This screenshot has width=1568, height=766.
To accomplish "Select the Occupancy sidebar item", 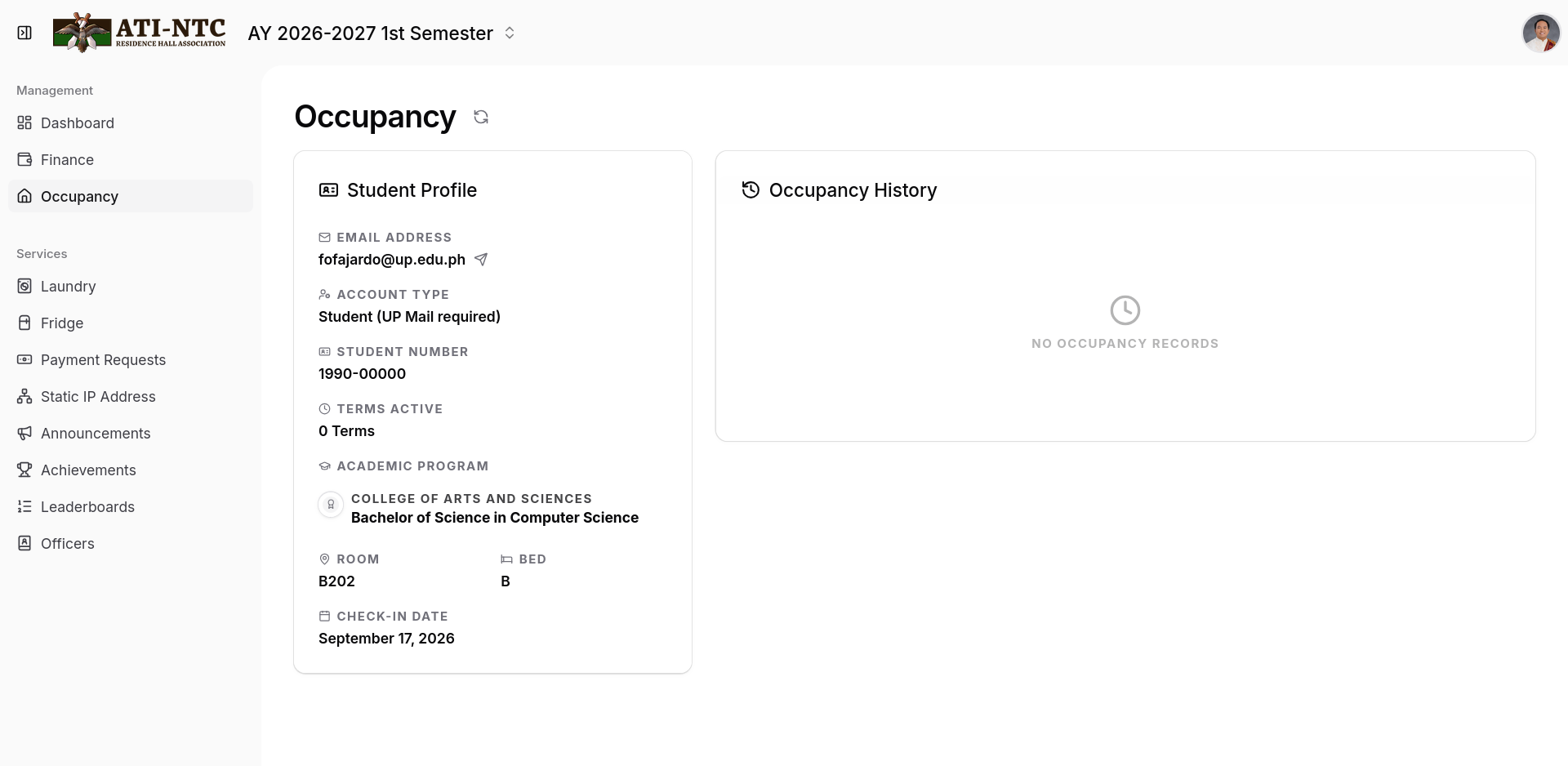I will (131, 196).
